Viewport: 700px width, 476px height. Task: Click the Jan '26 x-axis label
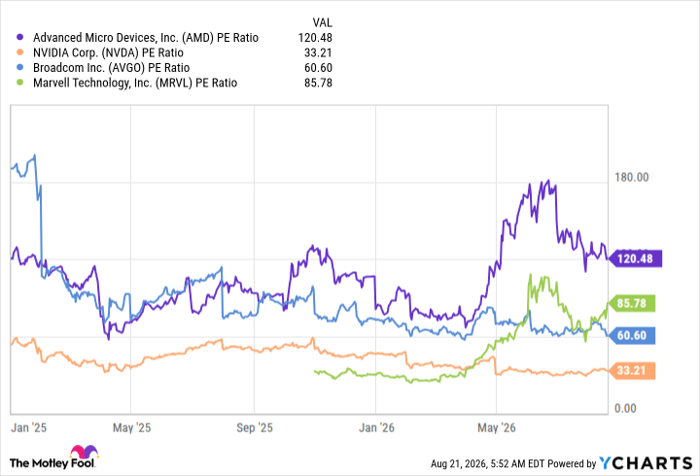pyautogui.click(x=377, y=428)
